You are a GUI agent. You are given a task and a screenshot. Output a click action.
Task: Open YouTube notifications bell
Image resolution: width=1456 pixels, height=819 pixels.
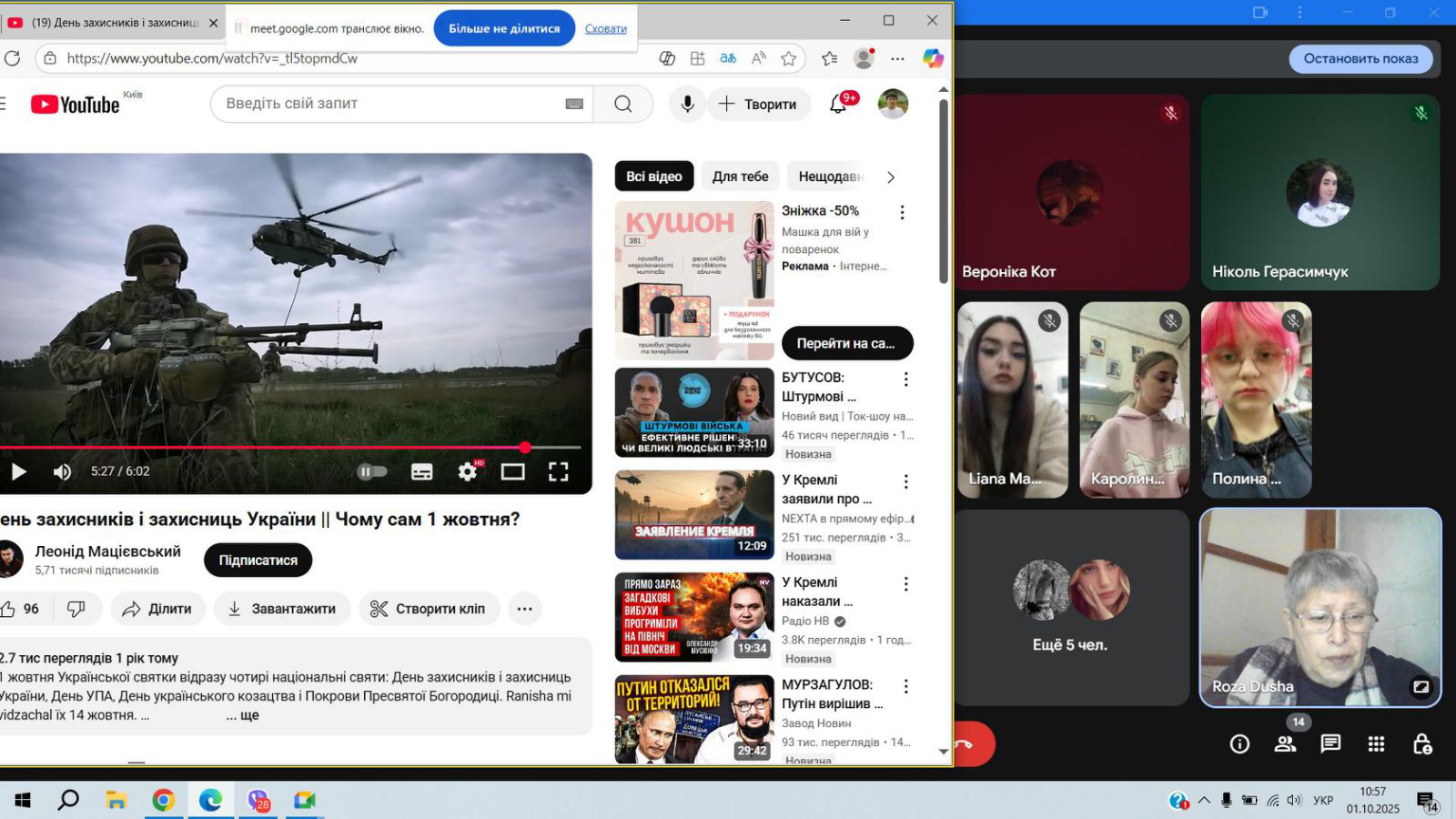pos(838,105)
